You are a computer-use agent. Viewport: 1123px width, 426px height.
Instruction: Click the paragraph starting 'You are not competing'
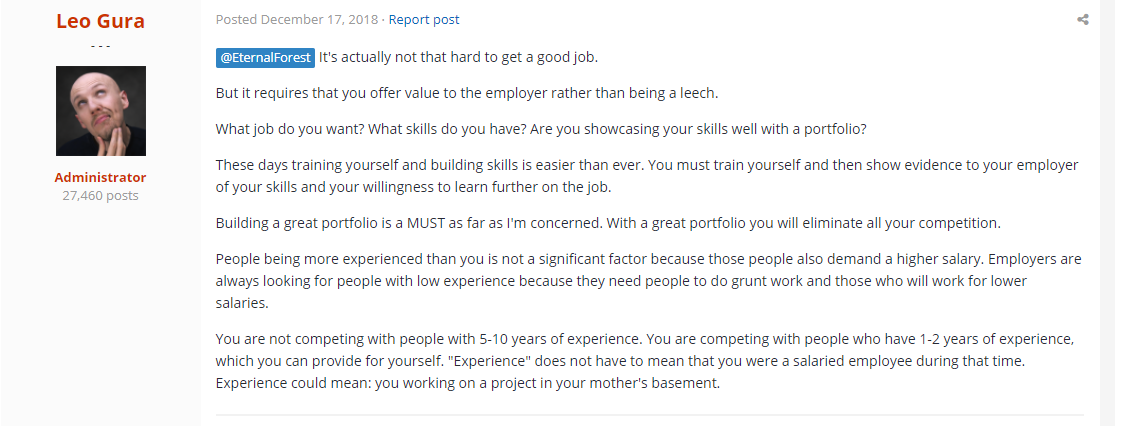pyautogui.click(x=647, y=360)
